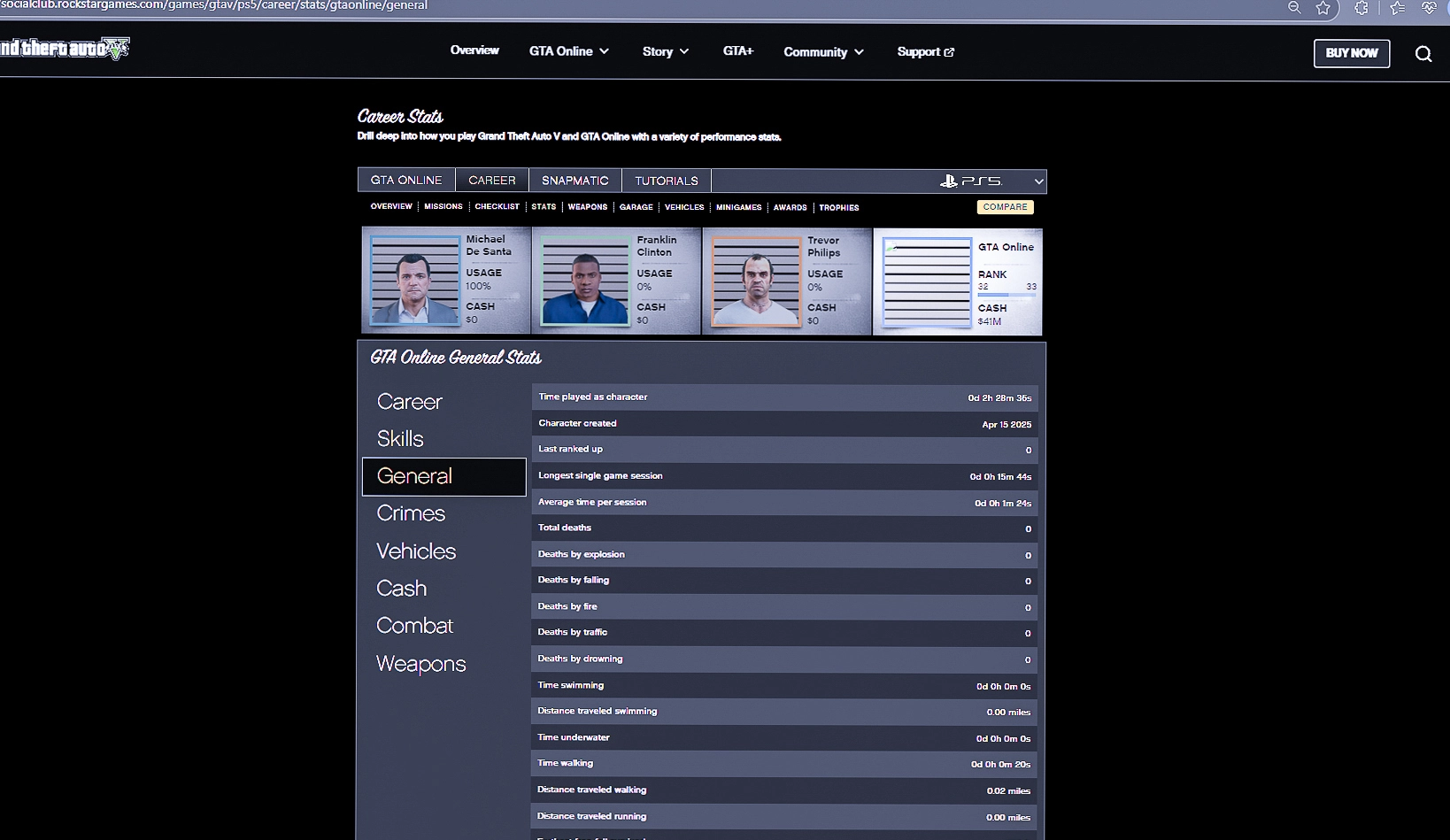
Task: Open Support external link in navigation
Action: [925, 52]
